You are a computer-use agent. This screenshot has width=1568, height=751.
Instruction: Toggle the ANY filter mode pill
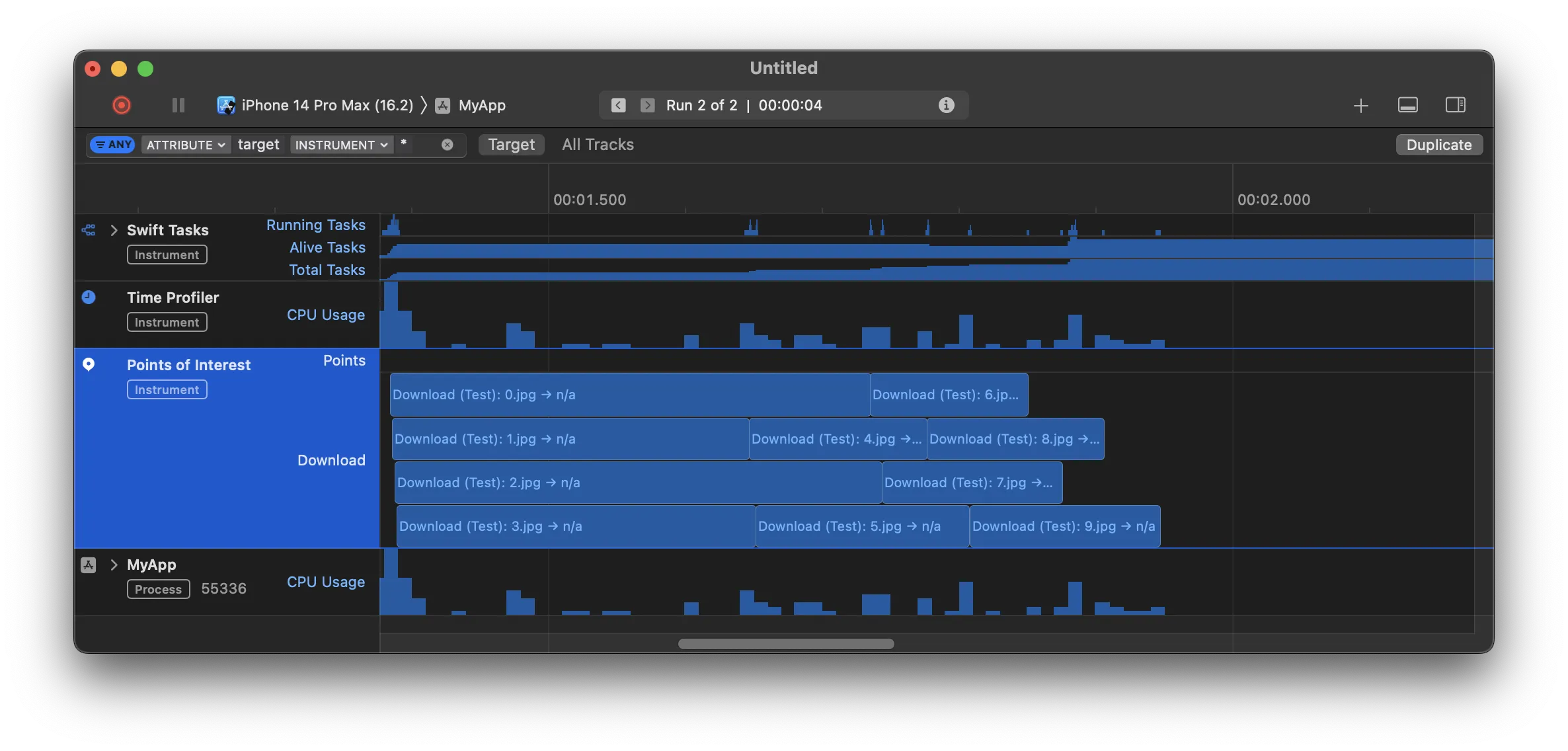[113, 145]
